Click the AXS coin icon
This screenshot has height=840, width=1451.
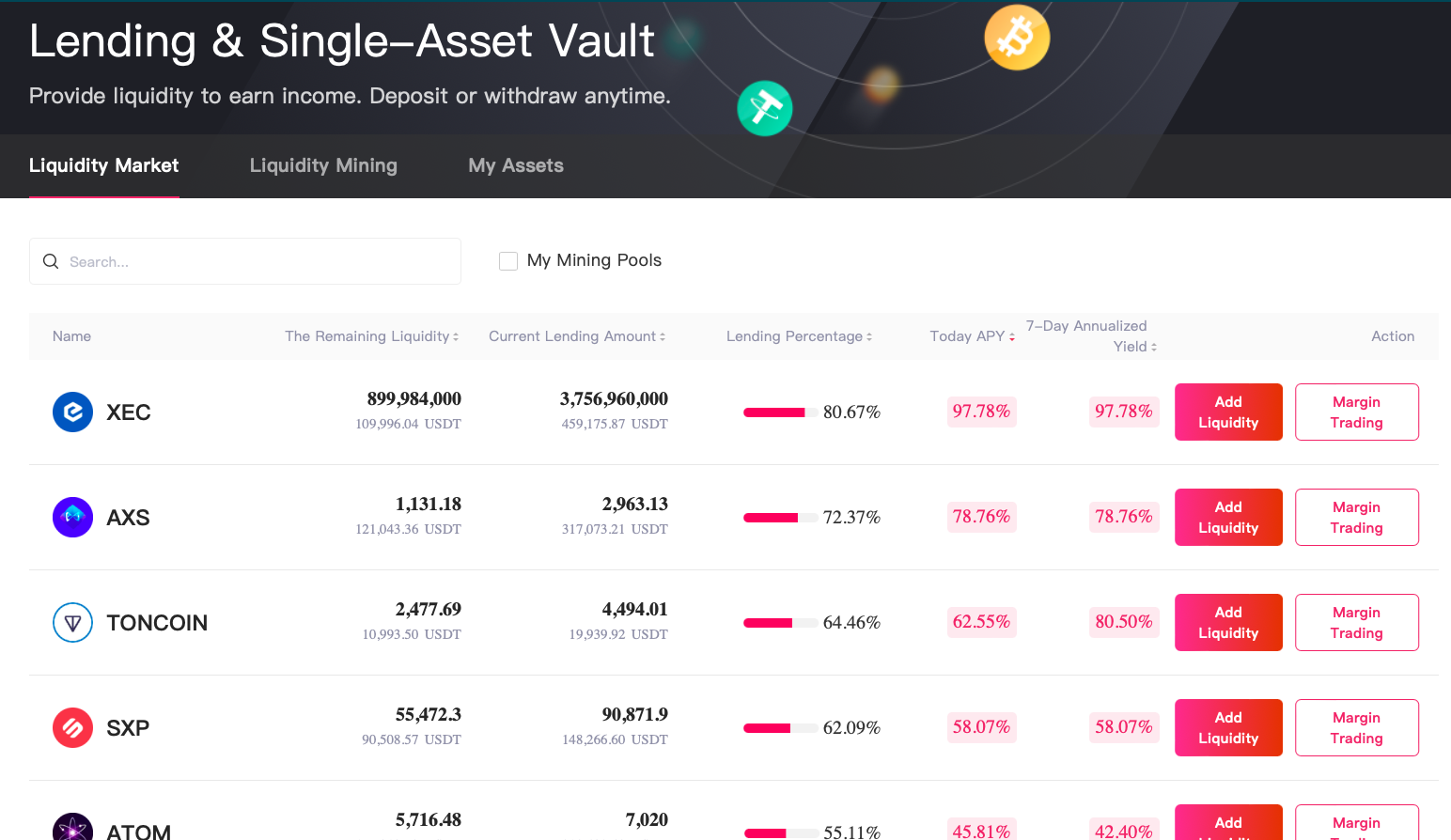click(72, 517)
